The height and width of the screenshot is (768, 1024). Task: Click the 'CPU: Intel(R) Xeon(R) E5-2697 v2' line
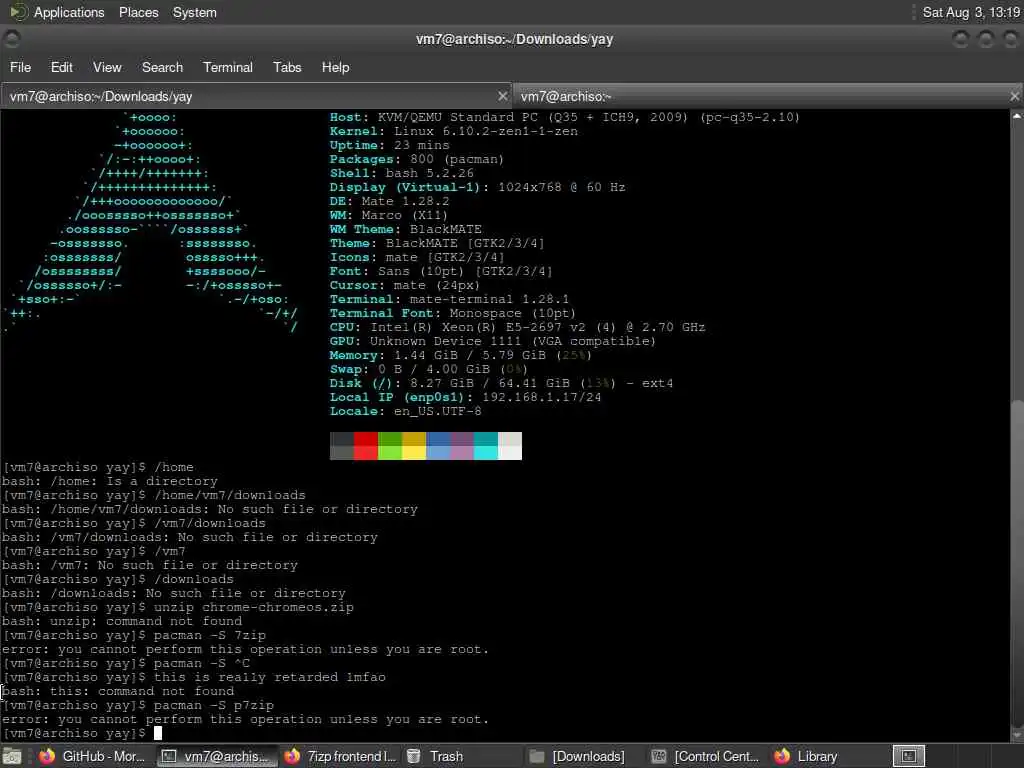coord(517,327)
